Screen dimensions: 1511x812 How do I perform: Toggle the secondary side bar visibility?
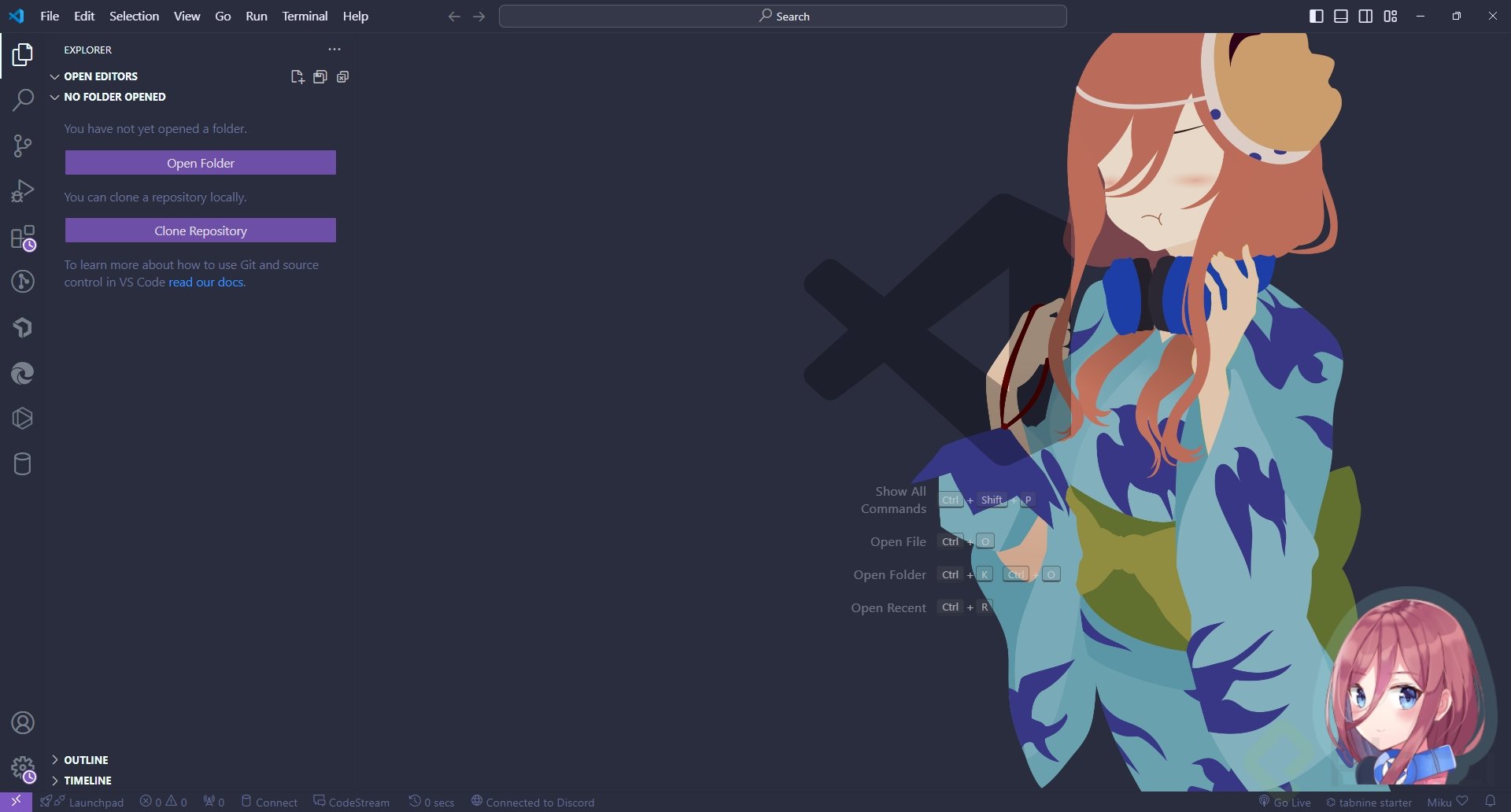pos(1366,17)
